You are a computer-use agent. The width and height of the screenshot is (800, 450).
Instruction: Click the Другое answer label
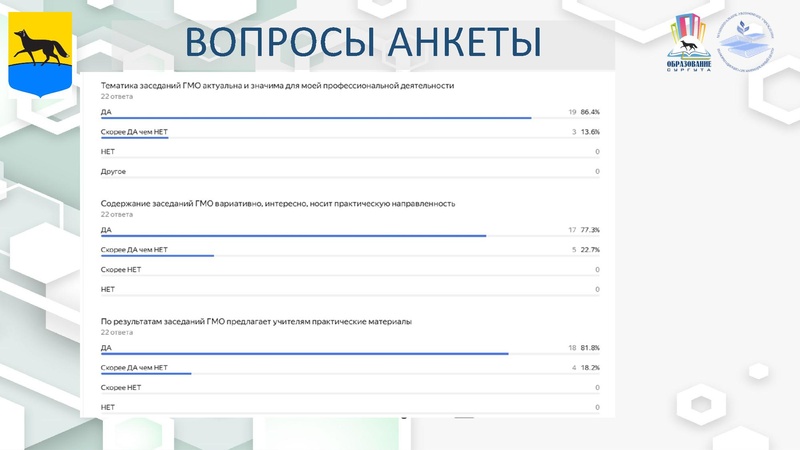click(113, 171)
